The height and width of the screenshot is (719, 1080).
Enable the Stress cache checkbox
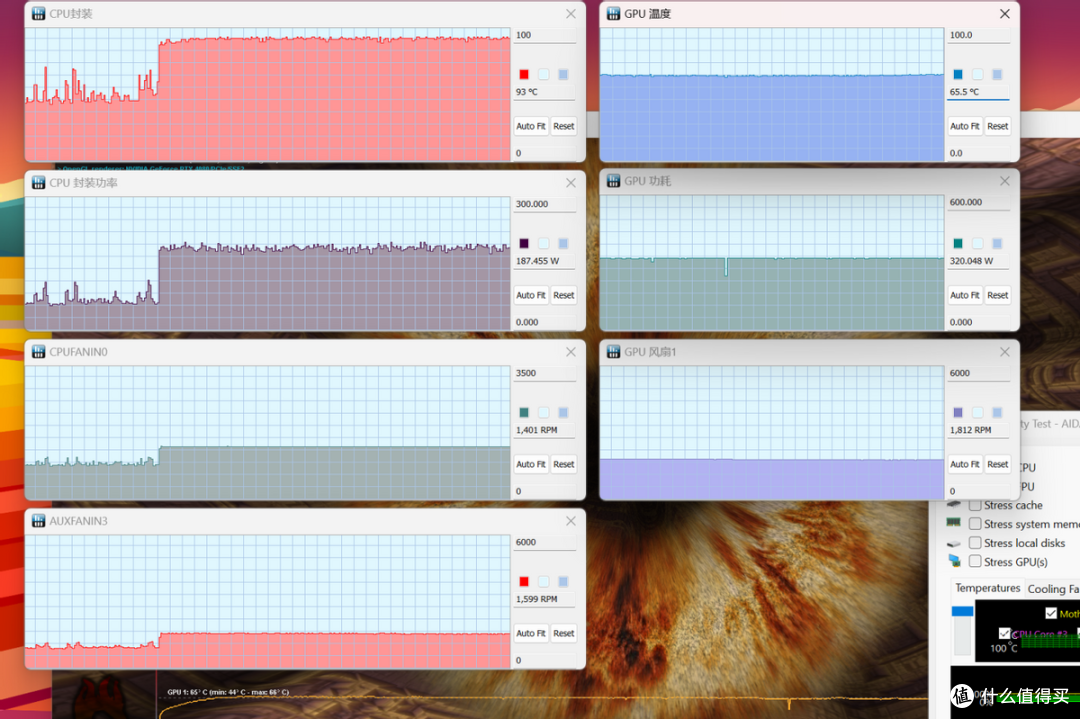pyautogui.click(x=975, y=506)
